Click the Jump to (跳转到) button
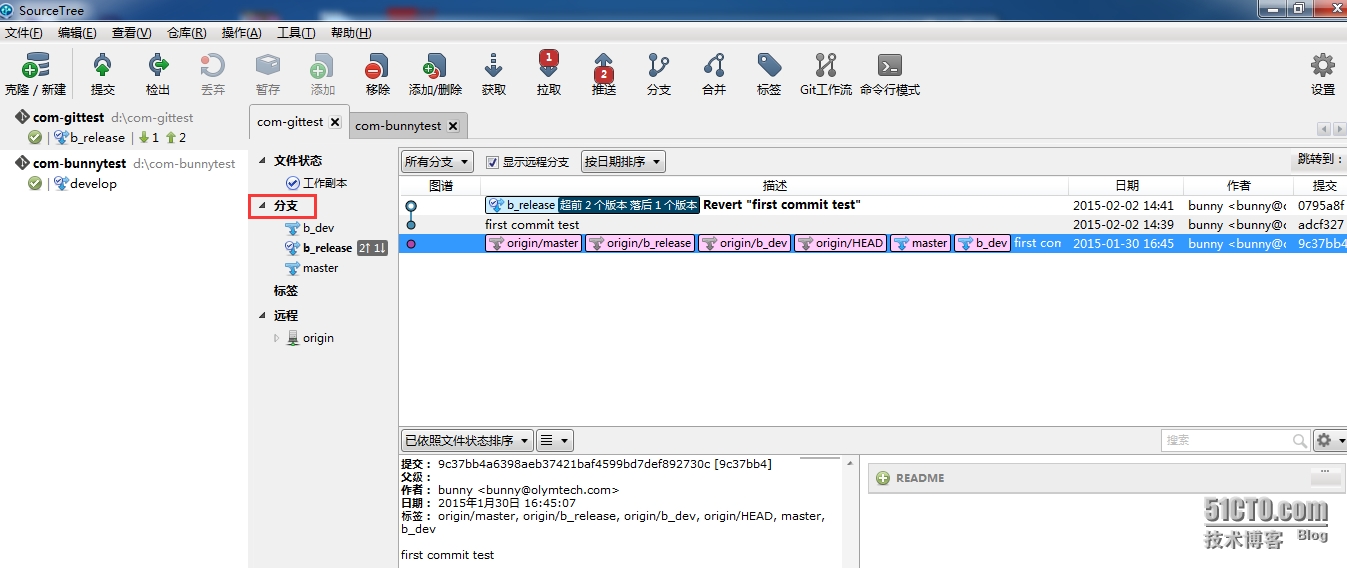 (1318, 160)
